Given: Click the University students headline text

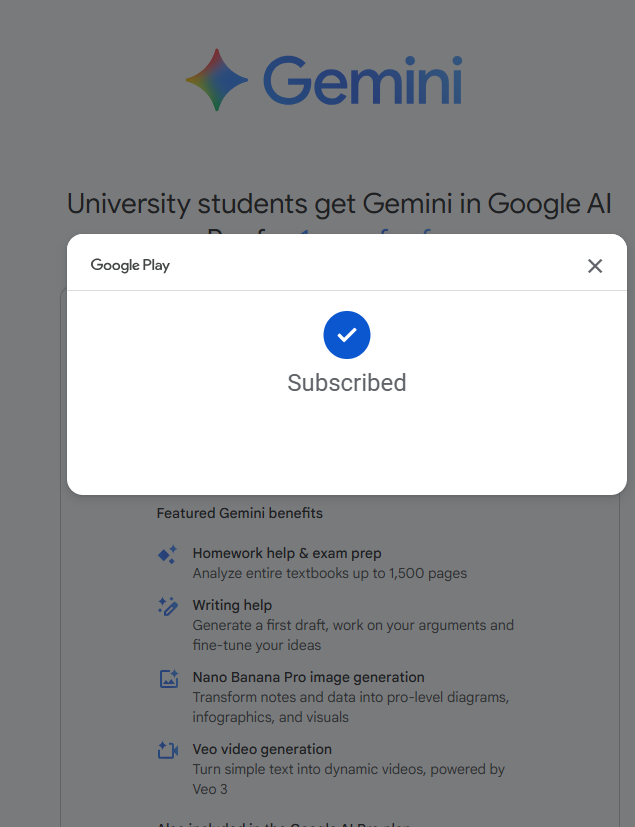Looking at the screenshot, I should [339, 204].
